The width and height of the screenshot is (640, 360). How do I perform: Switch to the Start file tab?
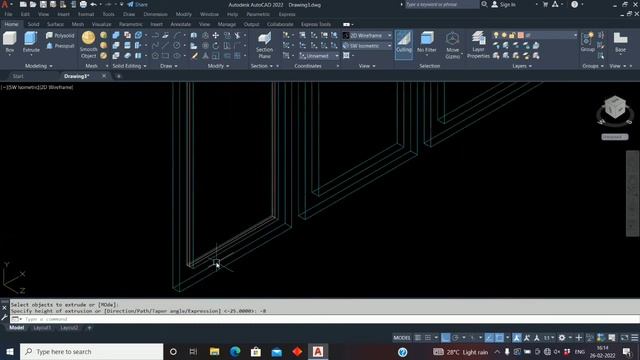click(18, 76)
